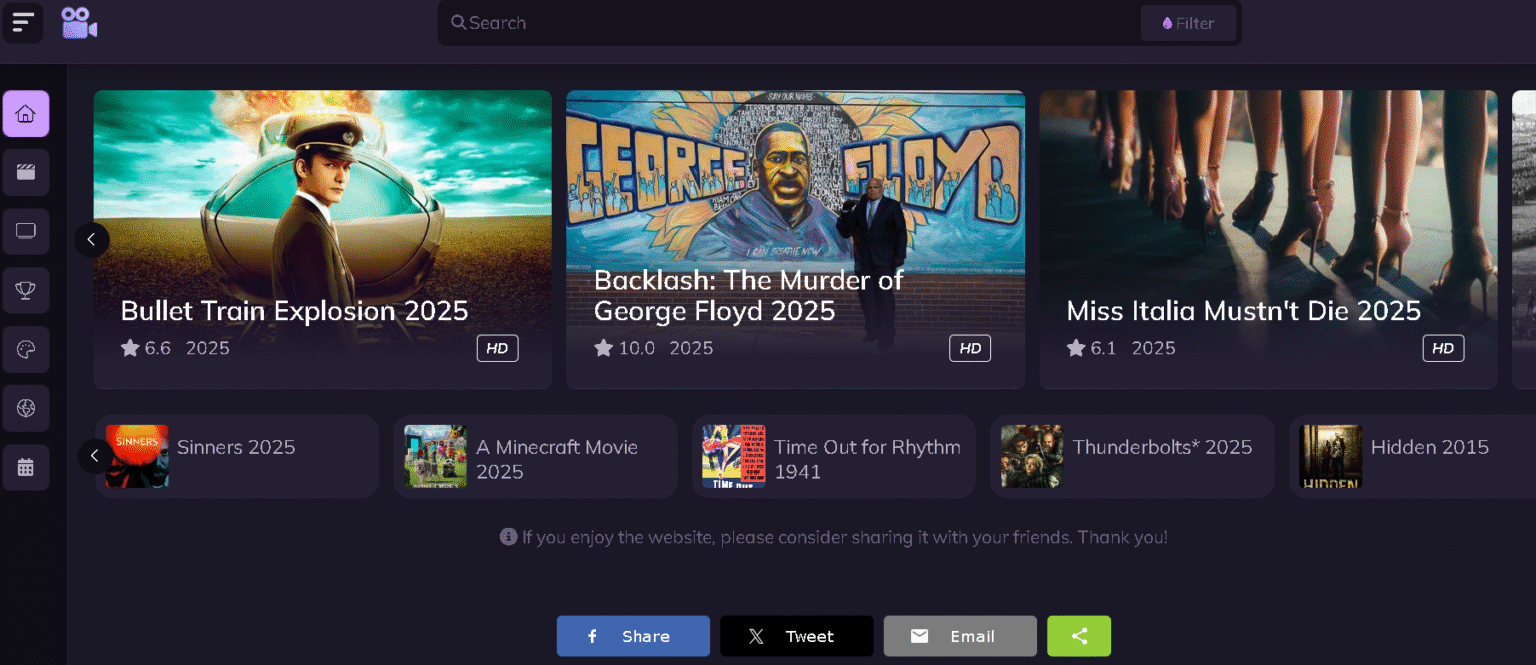Open Miss Italia Mustn't Die 2025
The width and height of the screenshot is (1536, 665).
tap(1267, 239)
